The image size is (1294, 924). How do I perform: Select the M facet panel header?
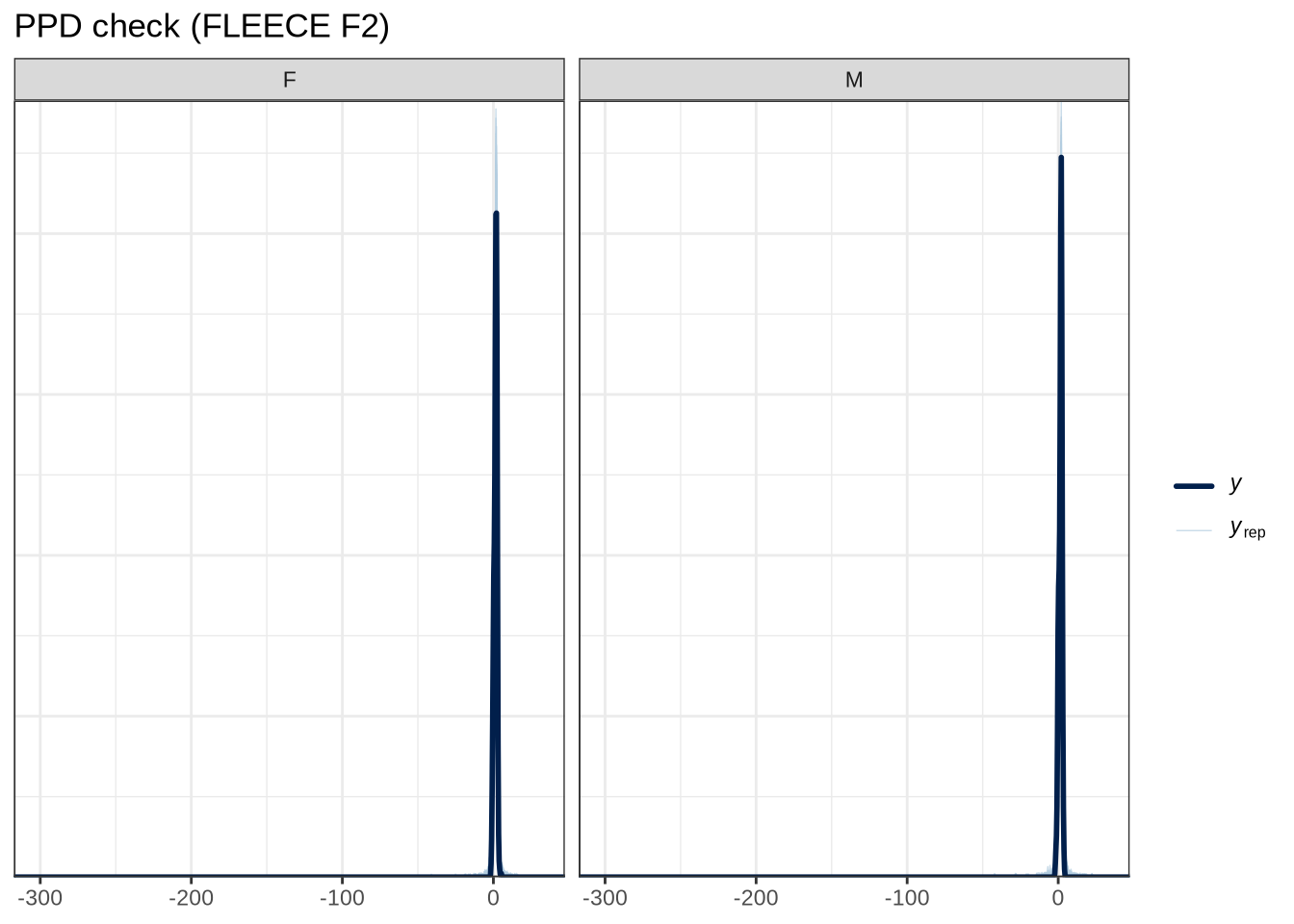[x=854, y=80]
